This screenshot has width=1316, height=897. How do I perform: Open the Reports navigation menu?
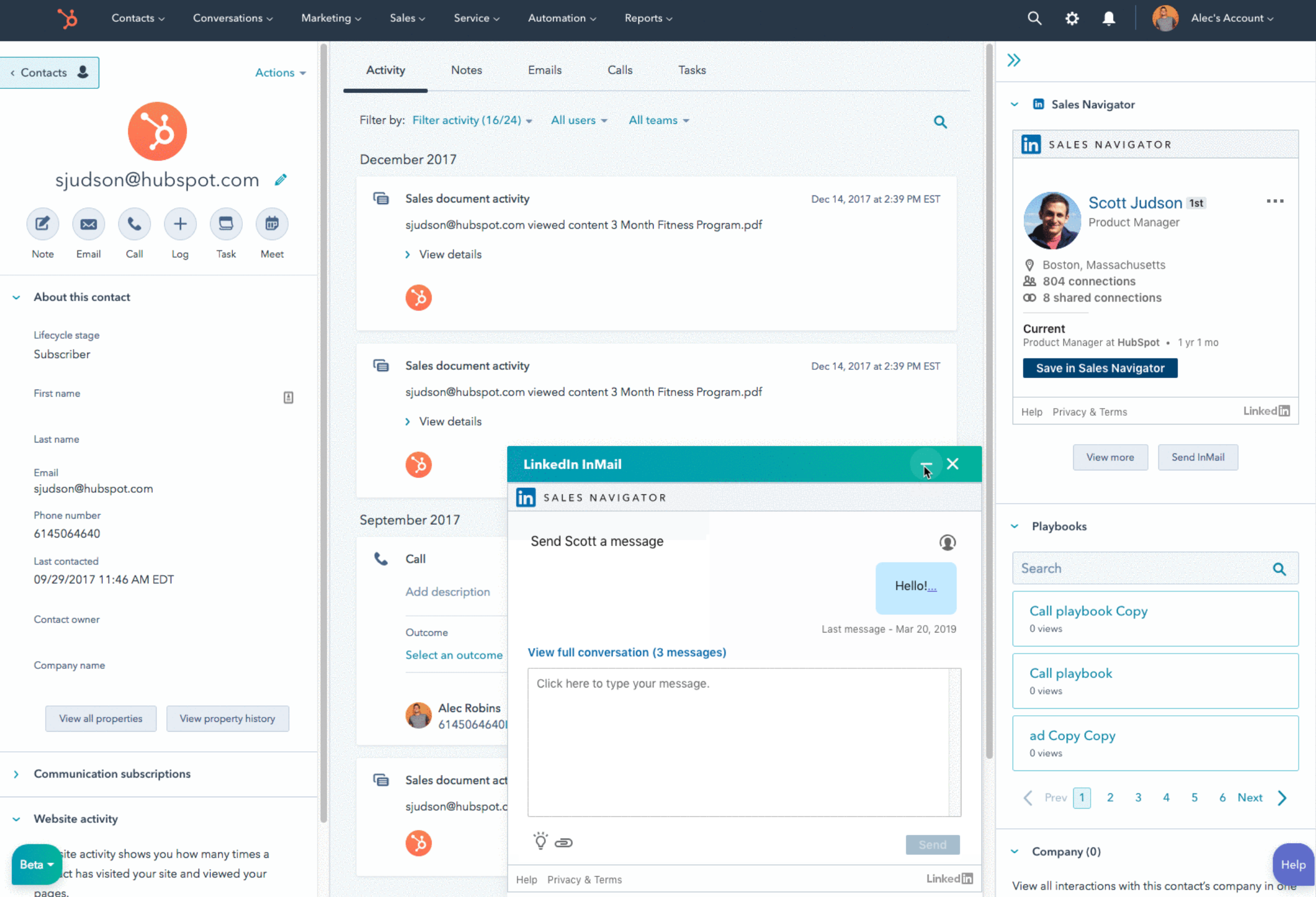pyautogui.click(x=648, y=18)
